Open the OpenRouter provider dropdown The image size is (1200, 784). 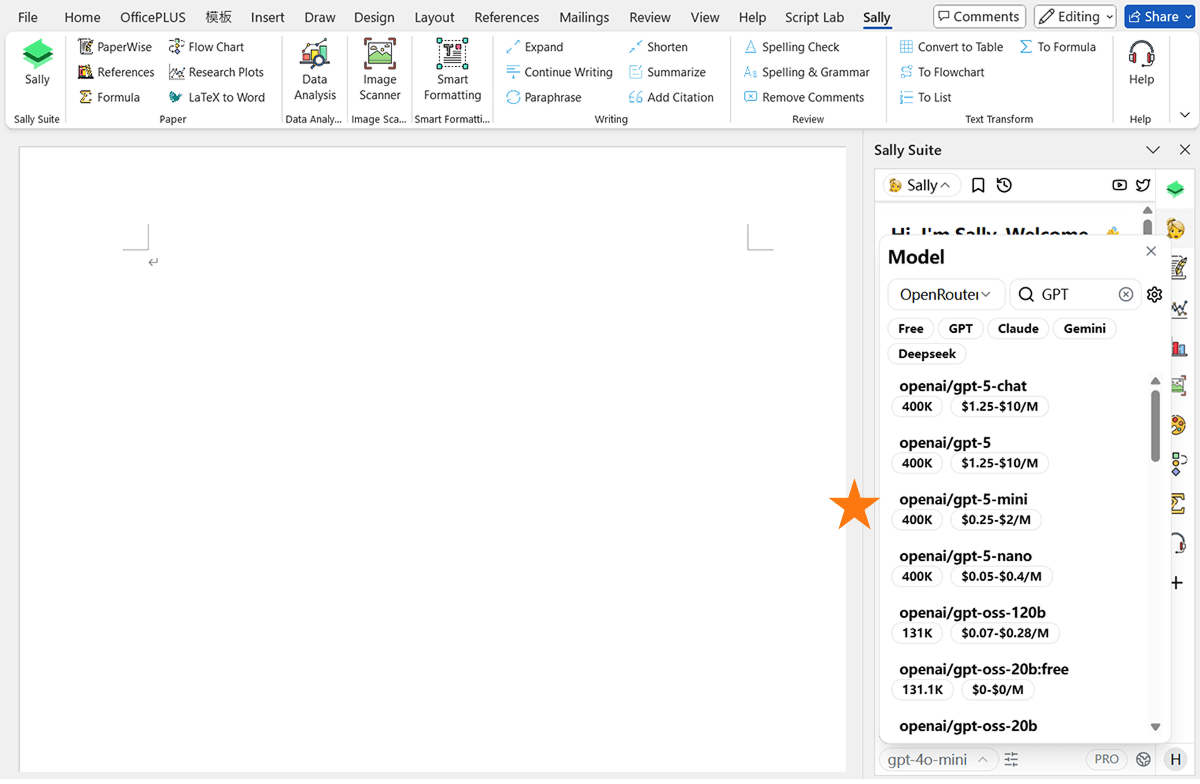tap(946, 294)
